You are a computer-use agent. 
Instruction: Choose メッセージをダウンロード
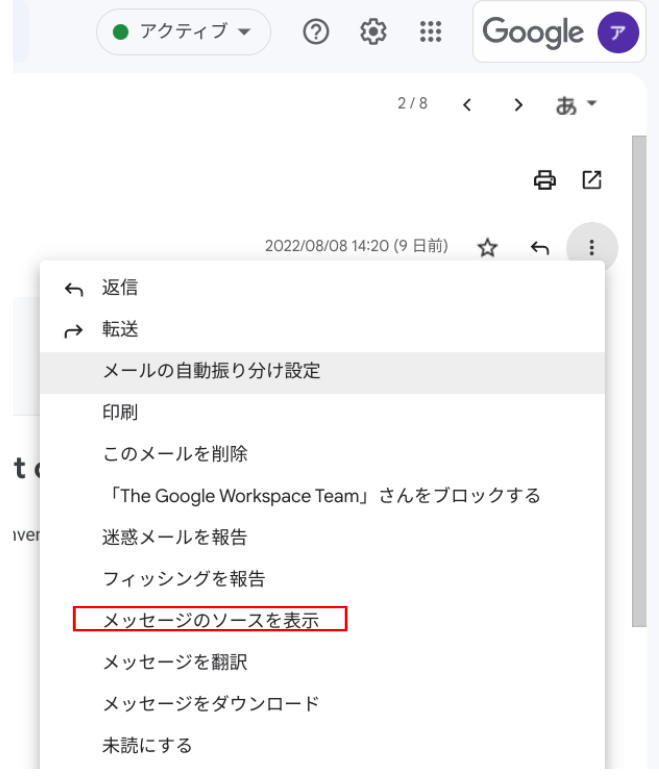click(x=322, y=704)
